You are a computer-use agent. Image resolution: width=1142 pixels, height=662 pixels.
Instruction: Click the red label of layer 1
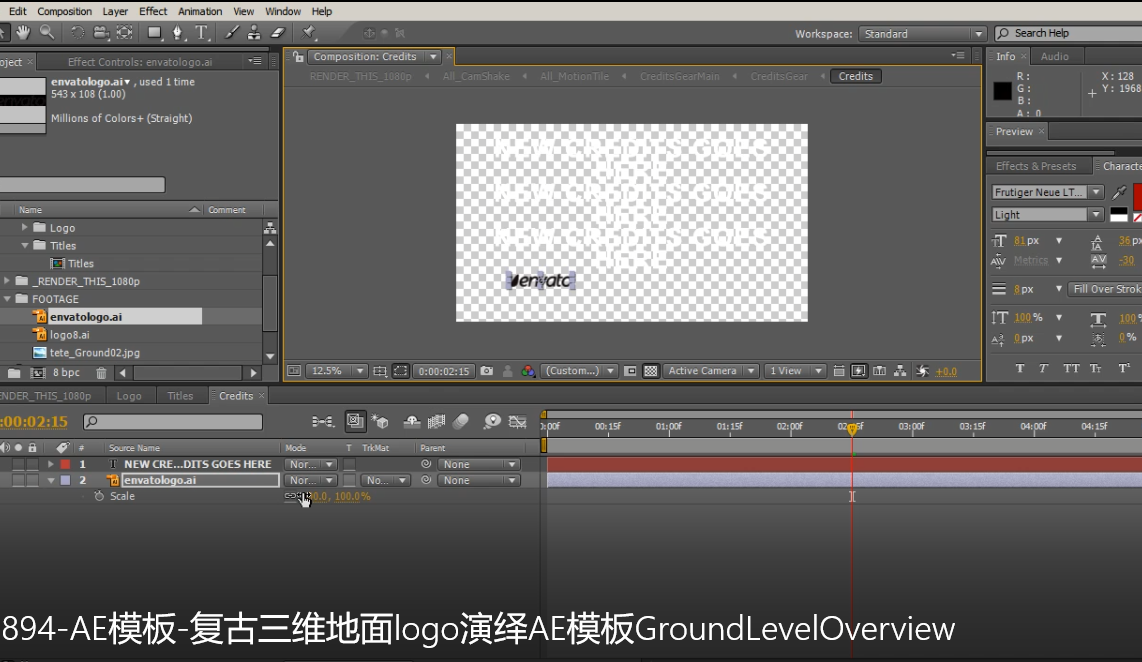click(66, 465)
